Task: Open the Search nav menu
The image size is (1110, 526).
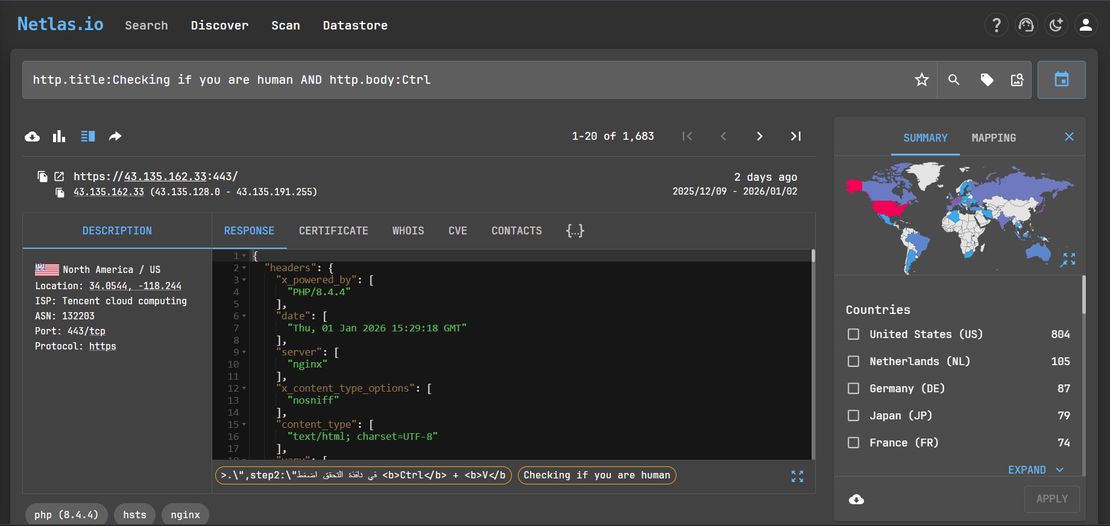Action: 147,25
